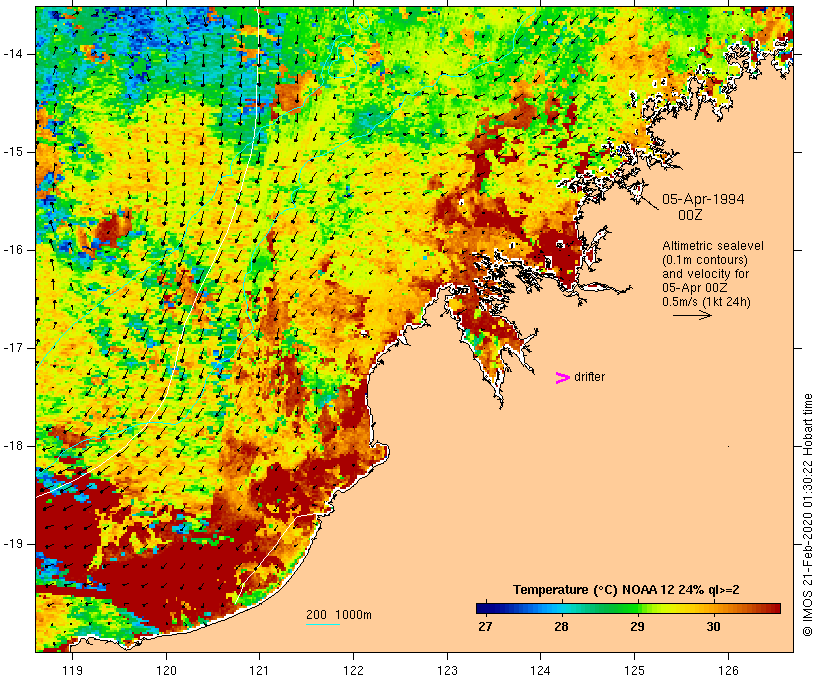Click the '05-Apr 00Z' caption line

[x=694, y=287]
